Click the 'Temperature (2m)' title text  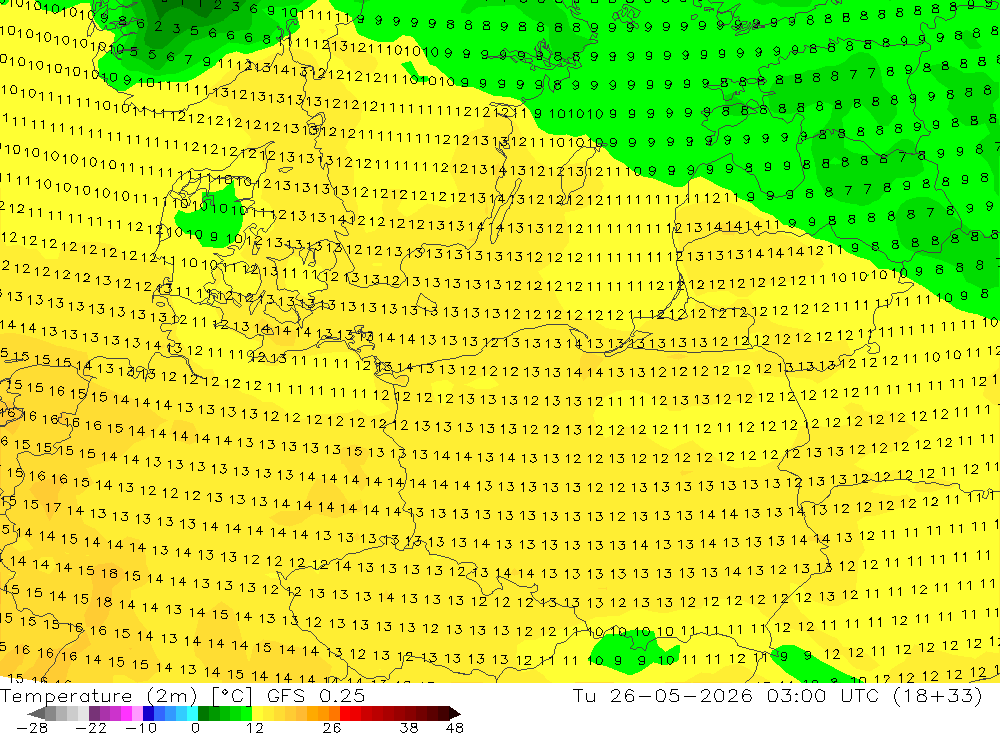[99, 696]
